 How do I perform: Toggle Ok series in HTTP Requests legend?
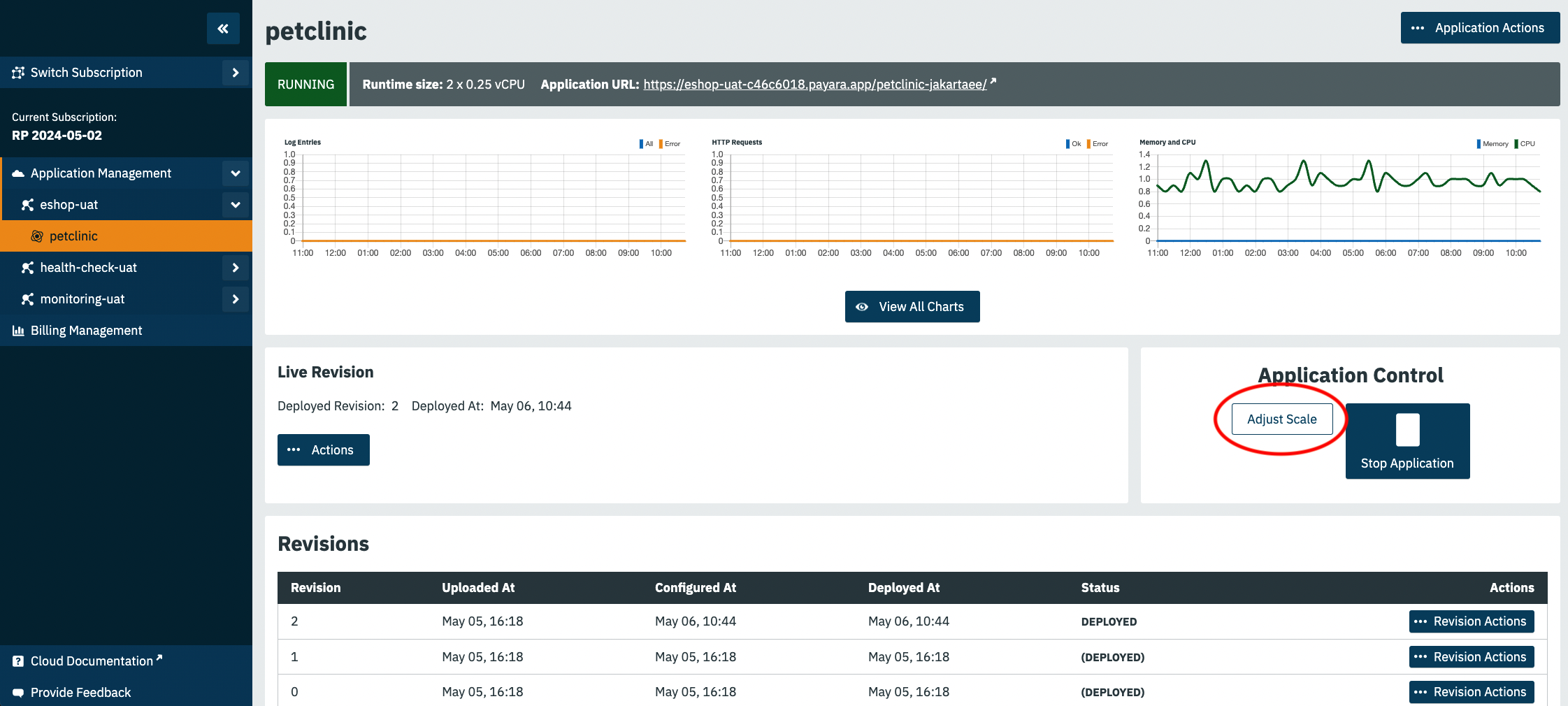tap(1074, 144)
